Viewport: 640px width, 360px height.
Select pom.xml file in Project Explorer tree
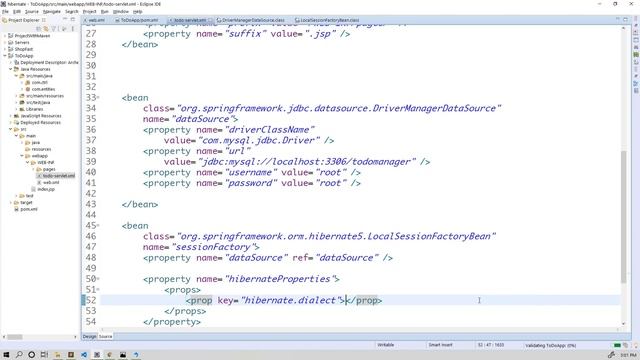click(x=26, y=209)
